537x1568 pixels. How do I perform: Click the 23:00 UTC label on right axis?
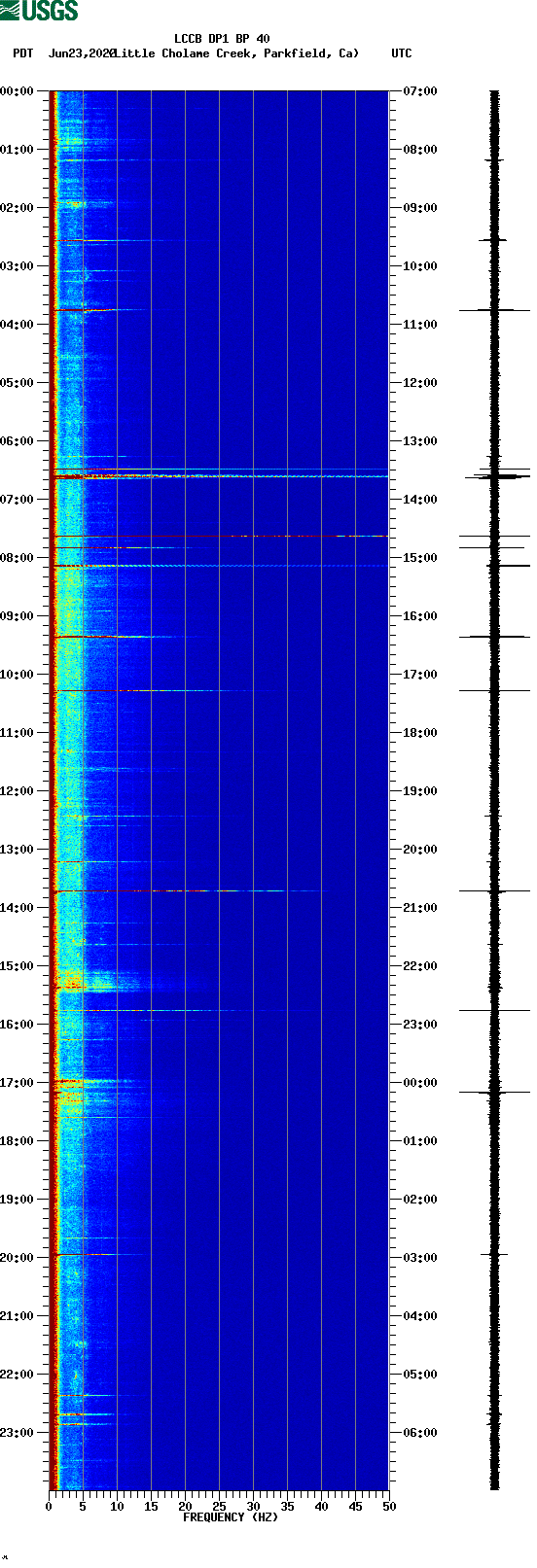coord(420,1025)
